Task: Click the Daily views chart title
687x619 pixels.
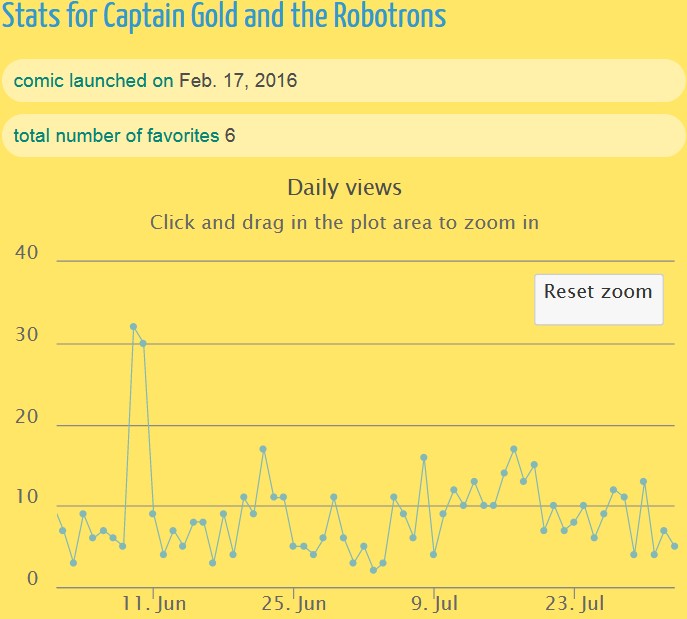Action: [344, 188]
